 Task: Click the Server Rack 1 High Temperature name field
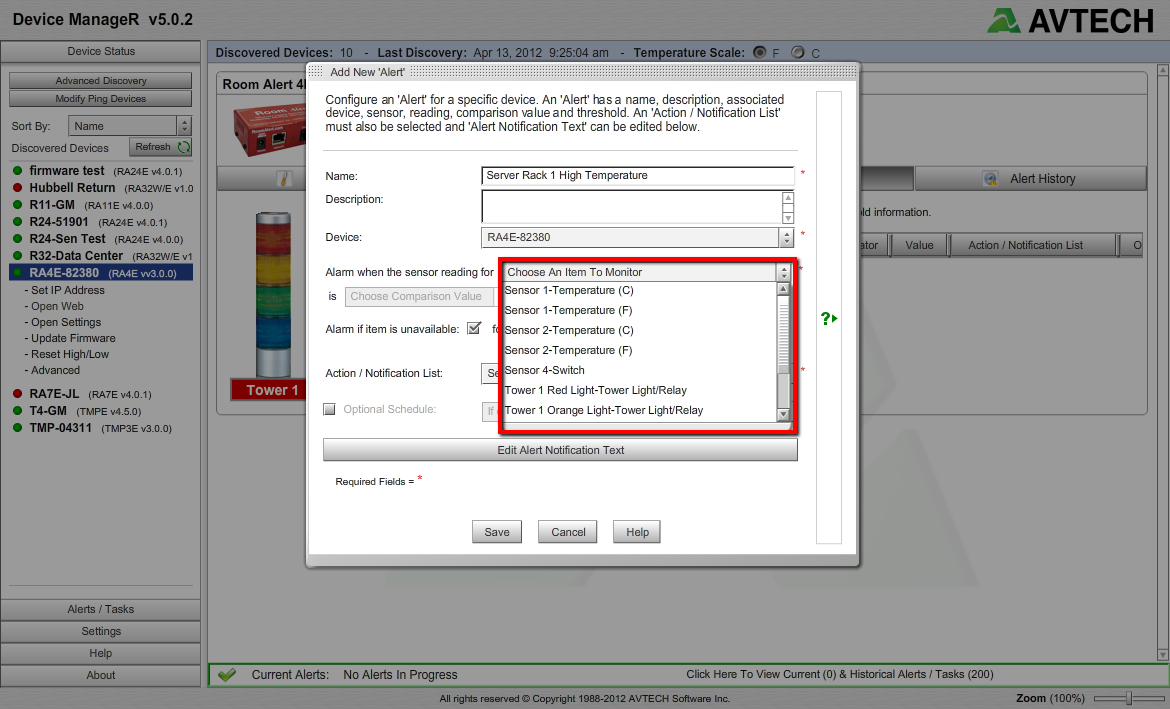pos(637,176)
